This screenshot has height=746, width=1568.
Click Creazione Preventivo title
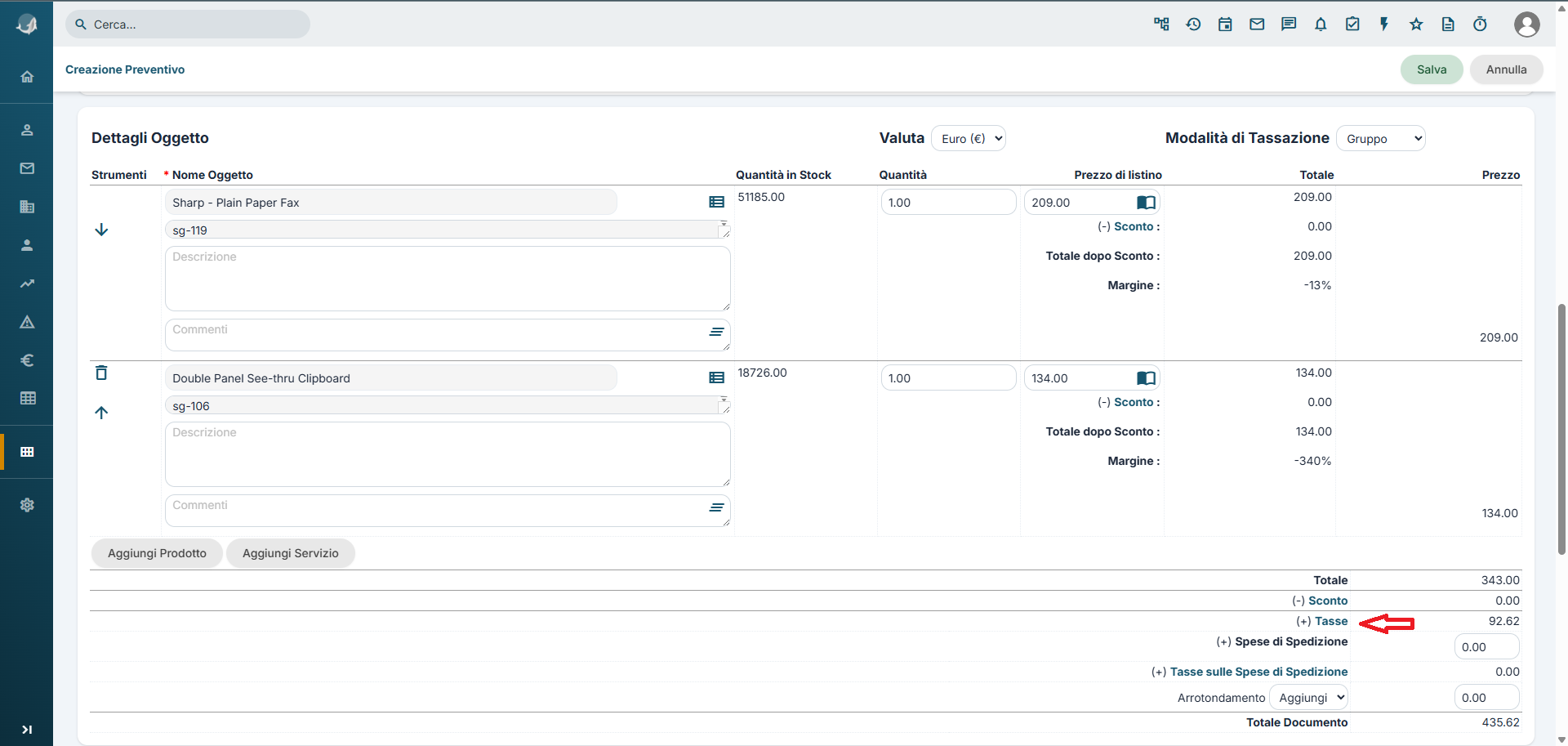[x=125, y=69]
